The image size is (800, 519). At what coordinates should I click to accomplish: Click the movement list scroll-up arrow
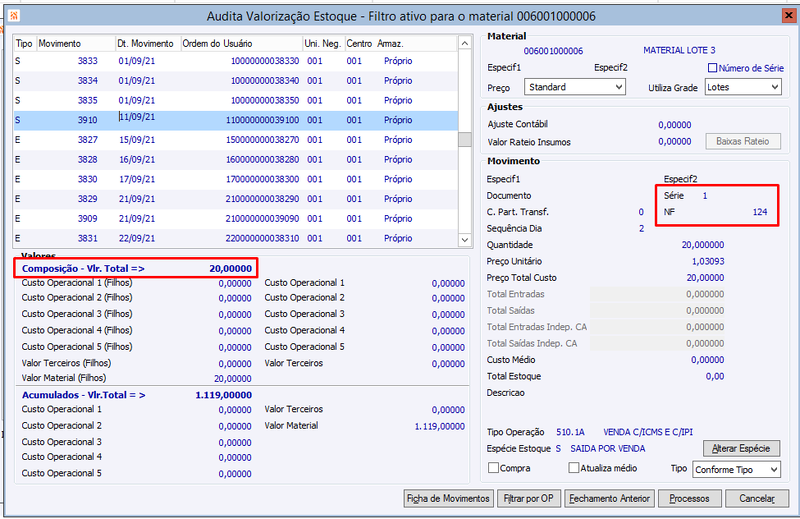[x=464, y=43]
